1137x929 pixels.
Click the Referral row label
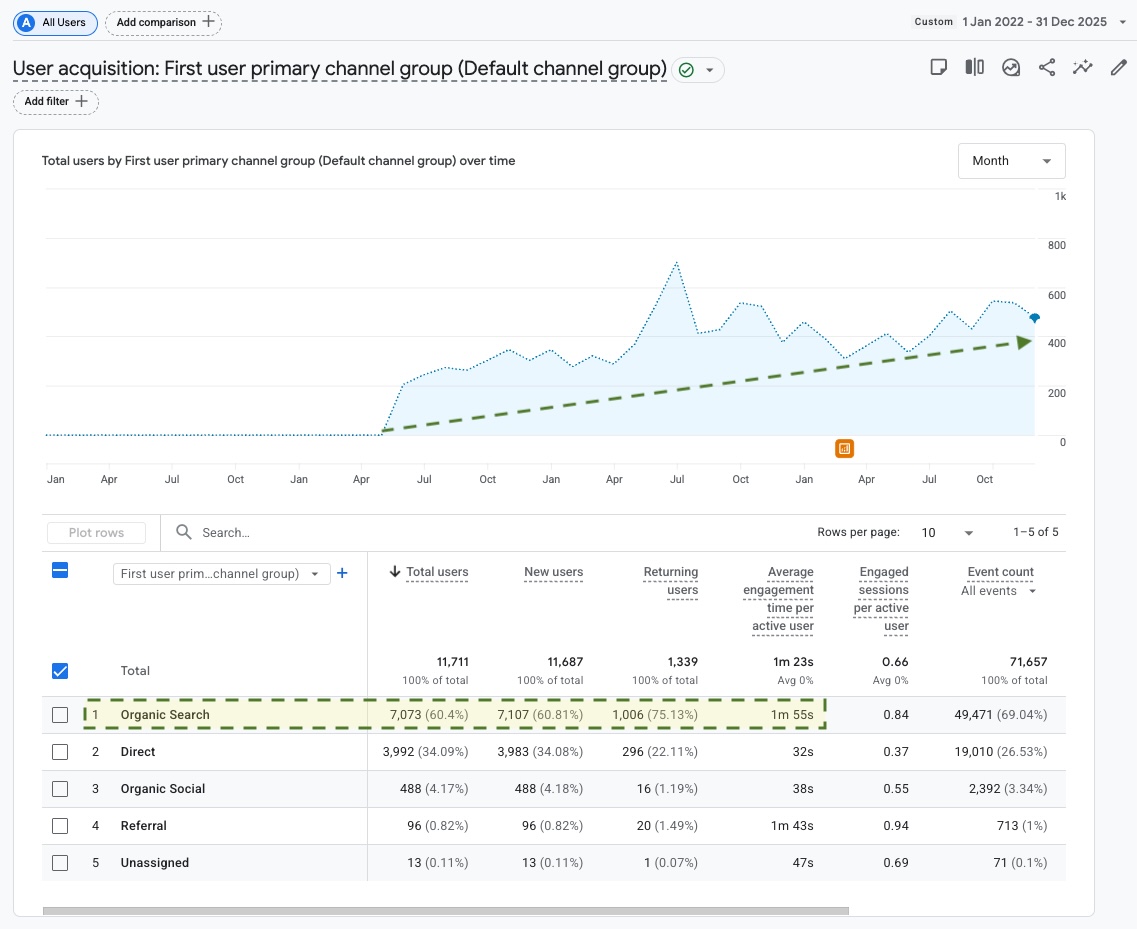pos(144,826)
